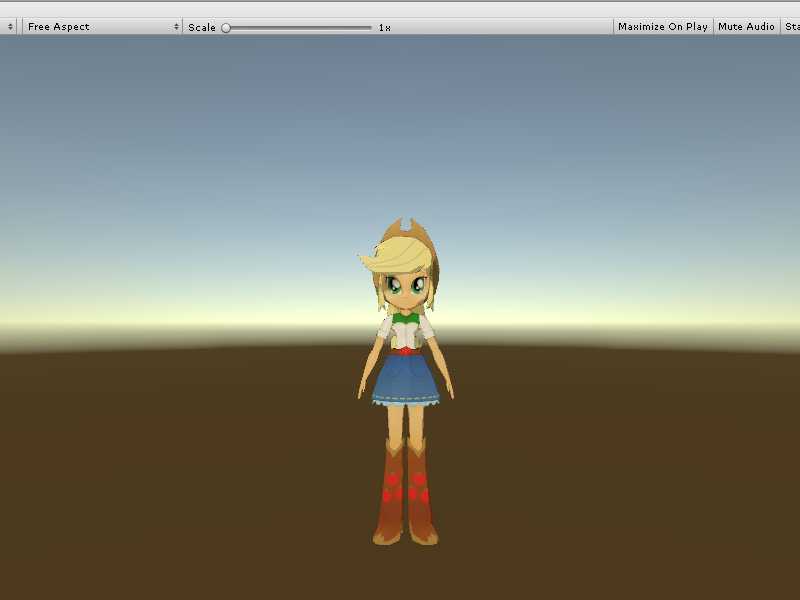Toggle Maximize On Play
This screenshot has width=800, height=600.
(x=662, y=27)
